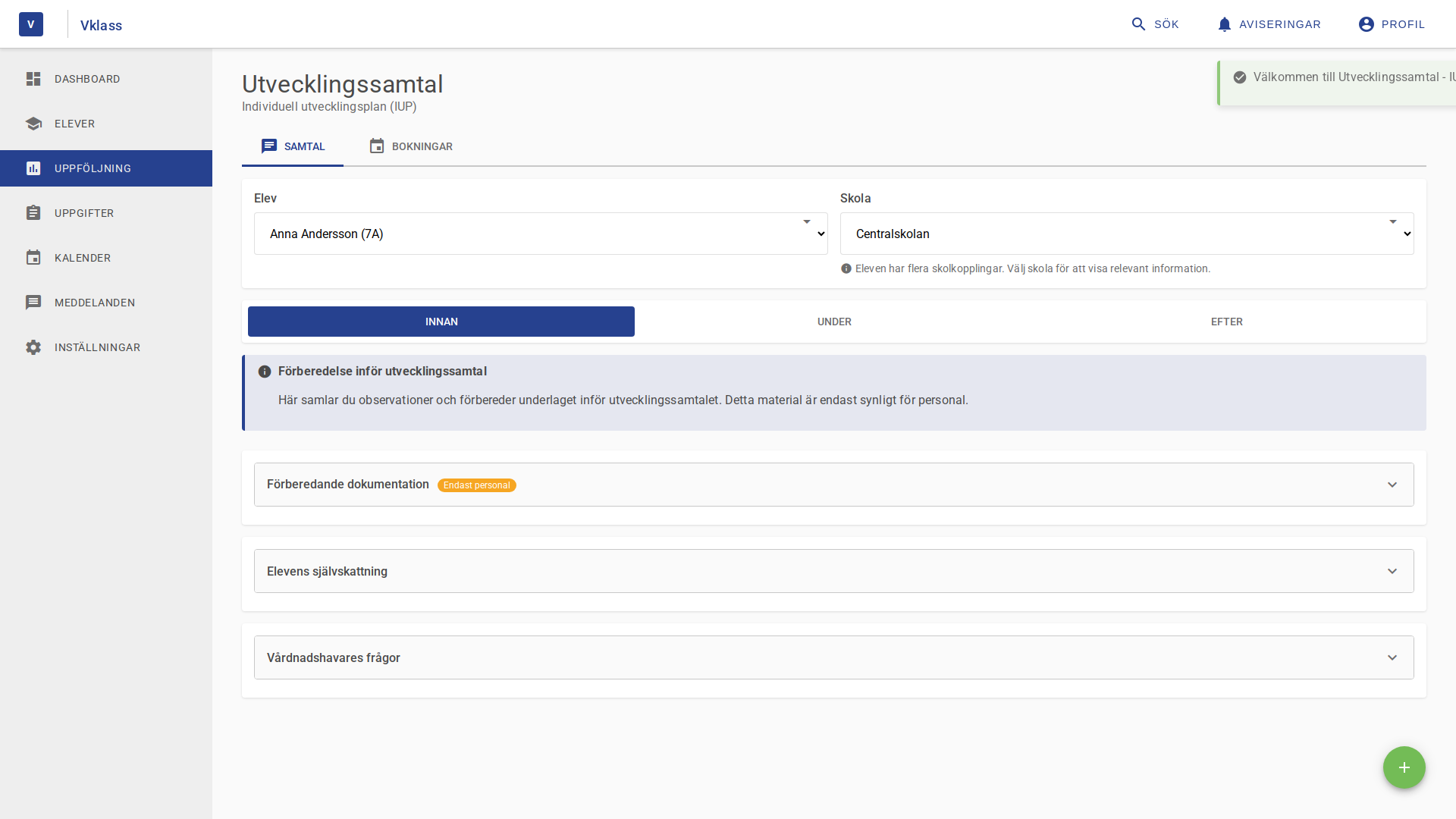Viewport: 1456px width, 819px height.
Task: Select the Kalender icon in sidebar
Action: (33, 258)
